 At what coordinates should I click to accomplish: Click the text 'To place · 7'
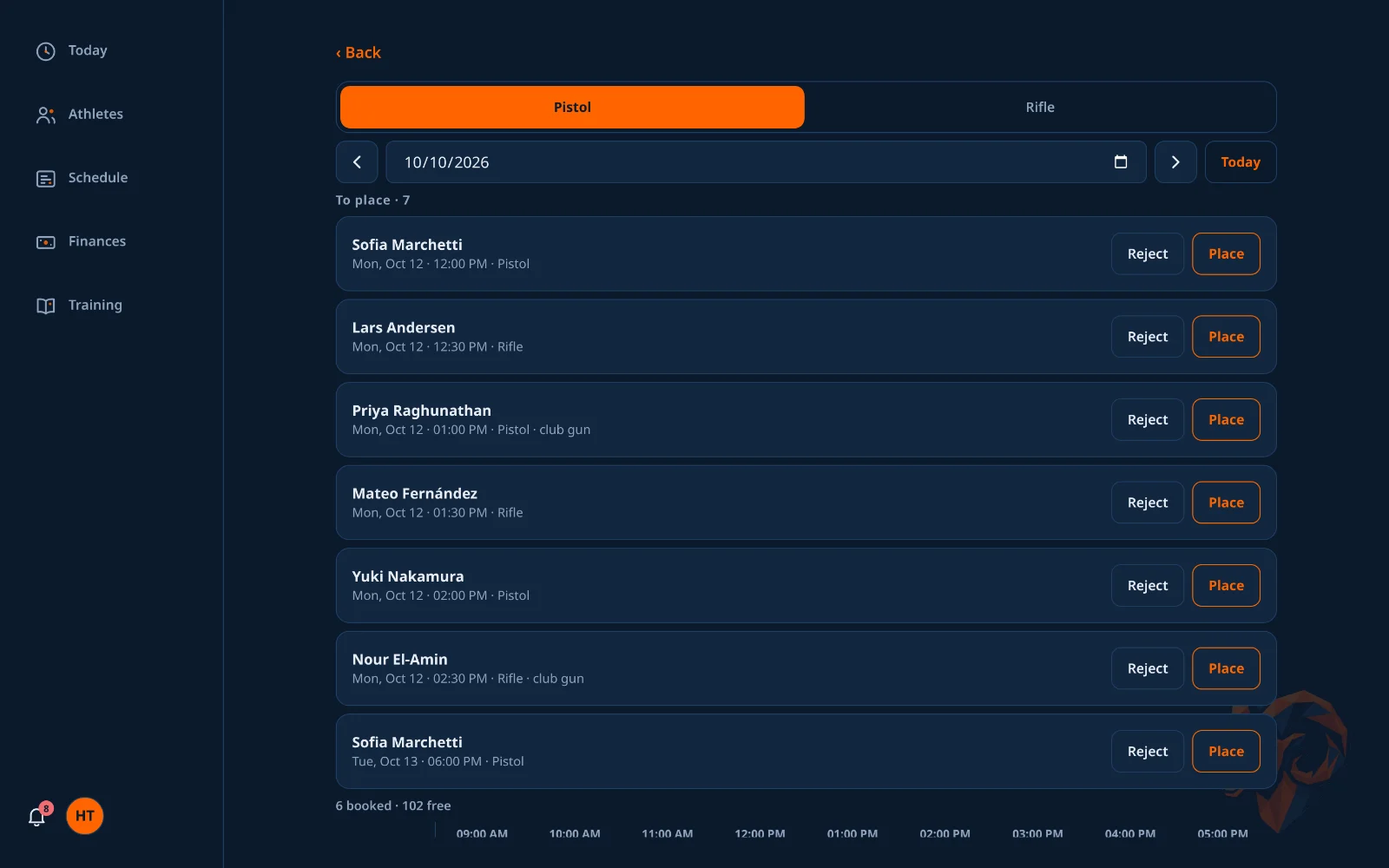pyautogui.click(x=372, y=201)
